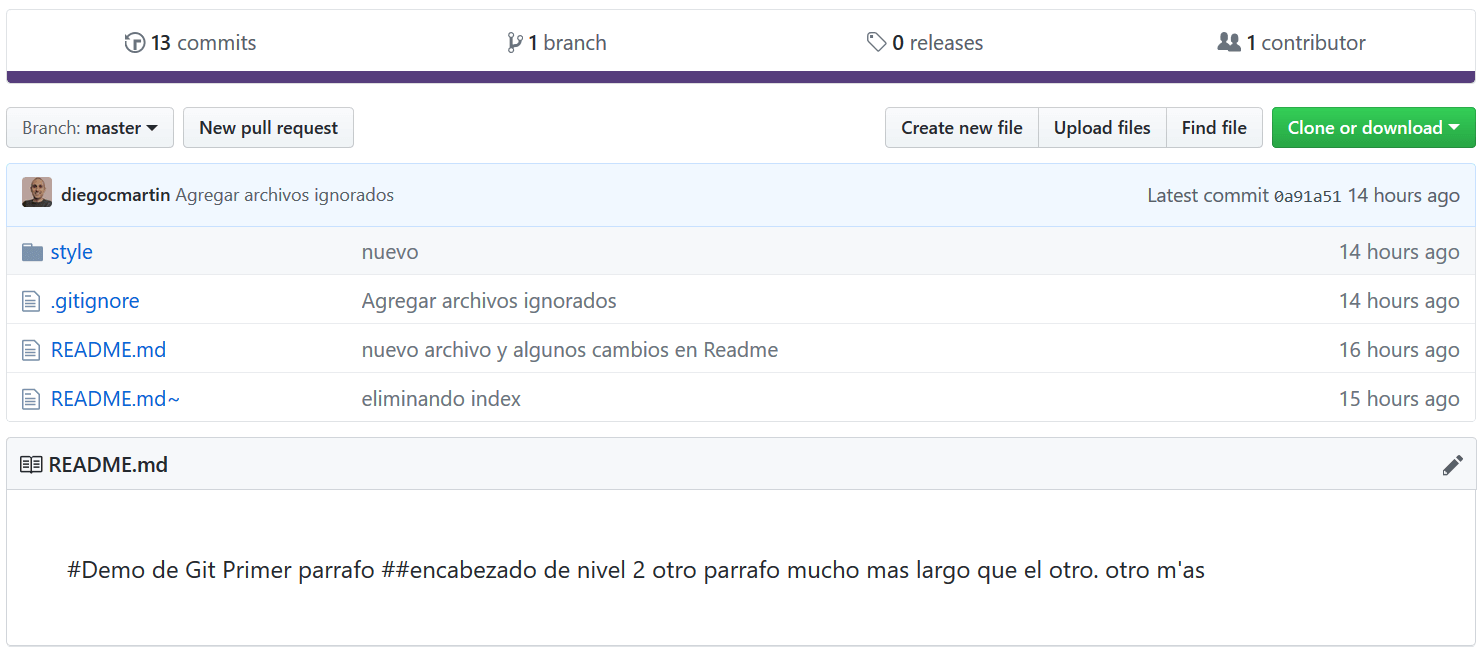Image resolution: width=1484 pixels, height=655 pixels.
Task: Open the Clone or download dropdown
Action: (x=1372, y=127)
